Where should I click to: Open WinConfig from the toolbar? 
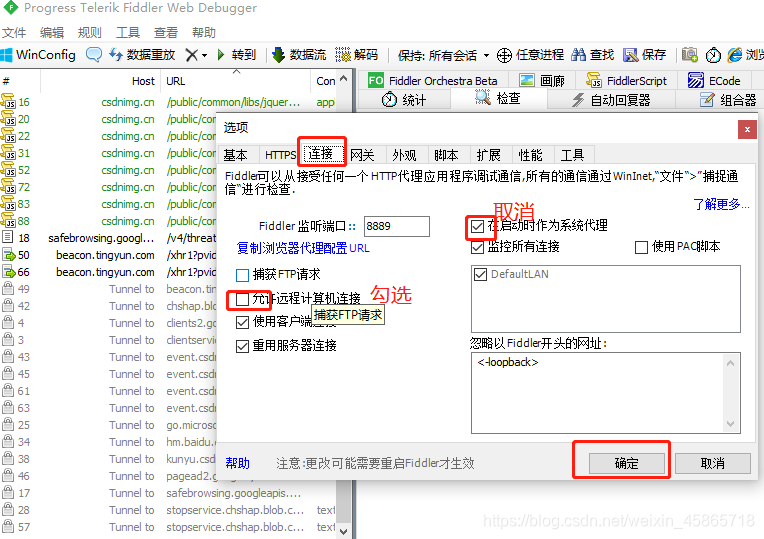[x=38, y=55]
